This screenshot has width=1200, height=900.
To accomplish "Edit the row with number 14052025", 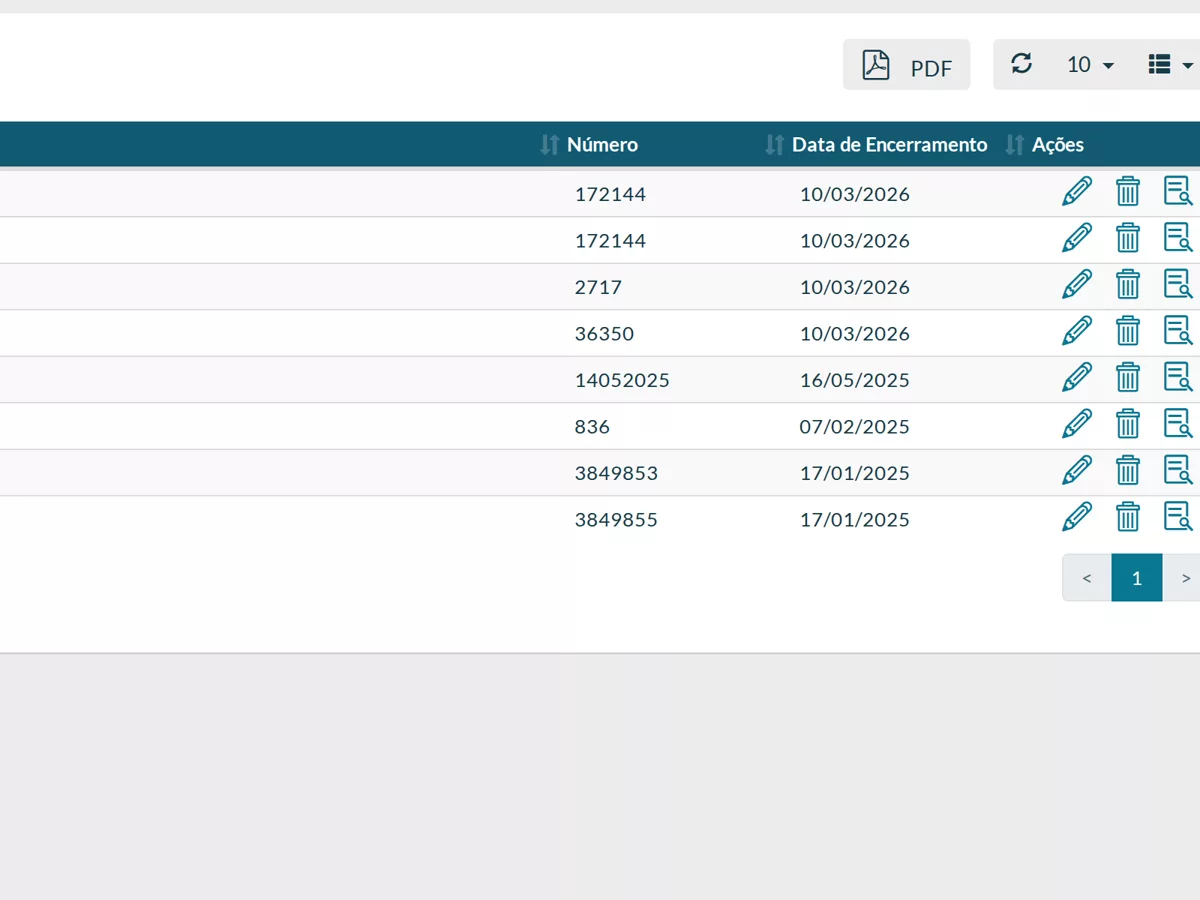I will click(x=1076, y=377).
